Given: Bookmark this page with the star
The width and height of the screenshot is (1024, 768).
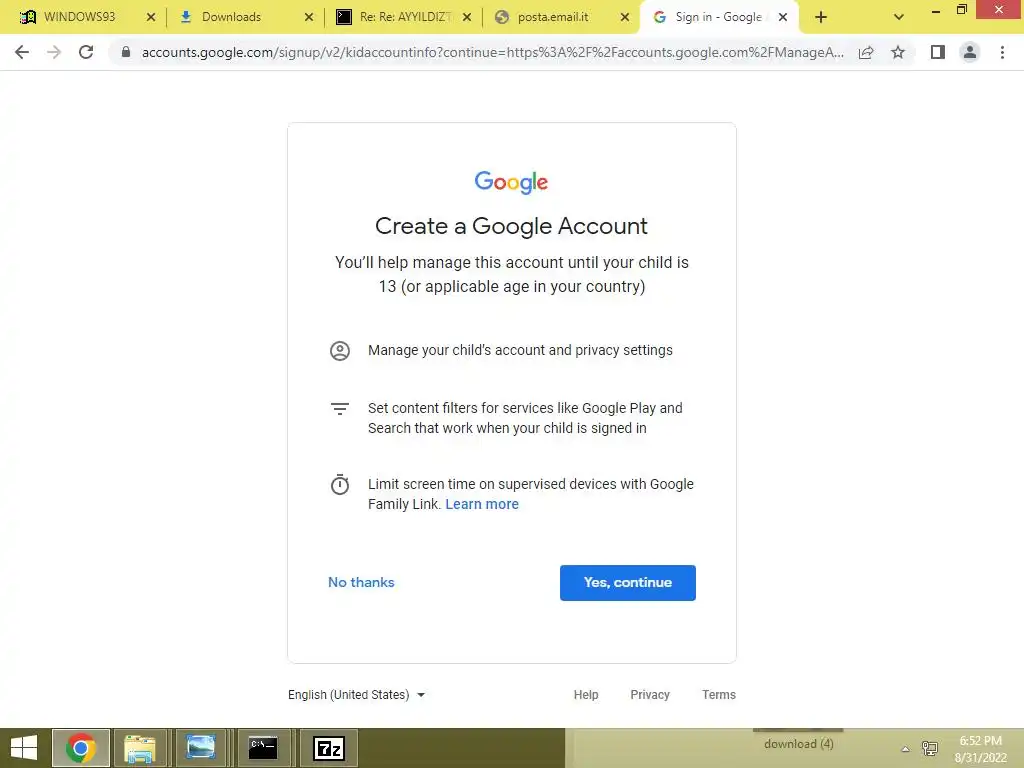Looking at the screenshot, I should [898, 52].
